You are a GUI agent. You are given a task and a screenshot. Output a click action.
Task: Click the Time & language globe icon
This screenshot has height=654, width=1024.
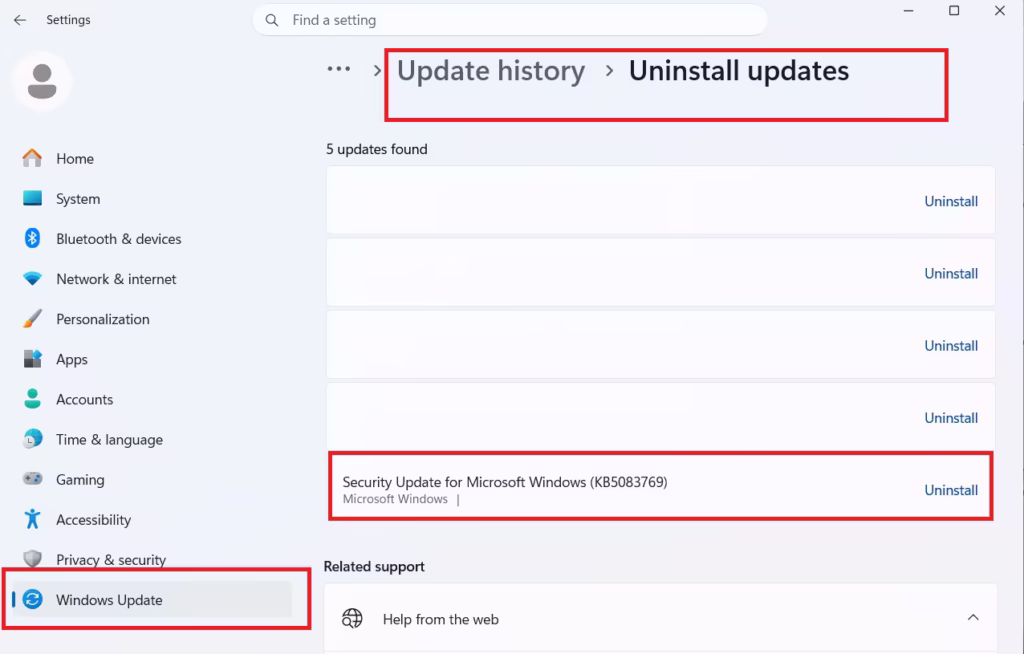click(32, 439)
